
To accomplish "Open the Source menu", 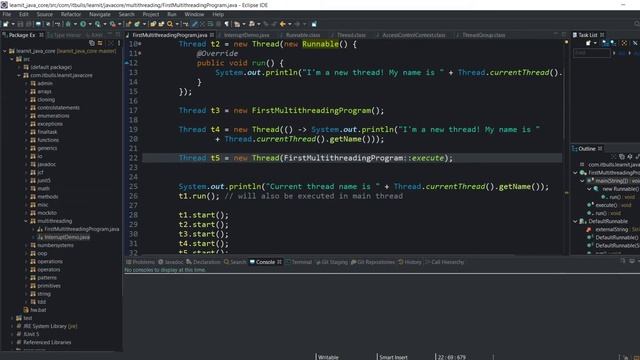I will [44, 14].
